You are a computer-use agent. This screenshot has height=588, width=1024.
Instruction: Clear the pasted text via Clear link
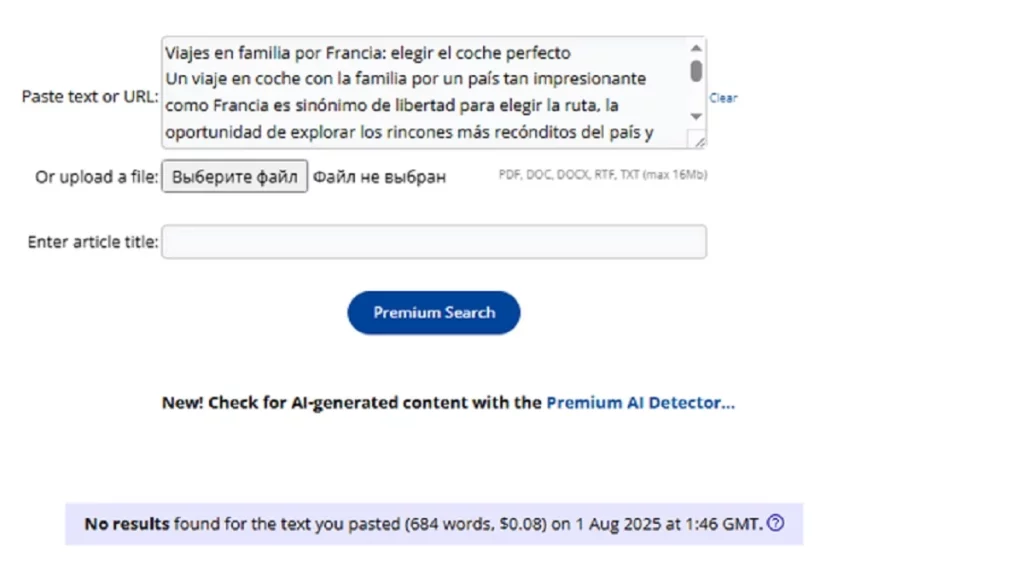(x=723, y=98)
